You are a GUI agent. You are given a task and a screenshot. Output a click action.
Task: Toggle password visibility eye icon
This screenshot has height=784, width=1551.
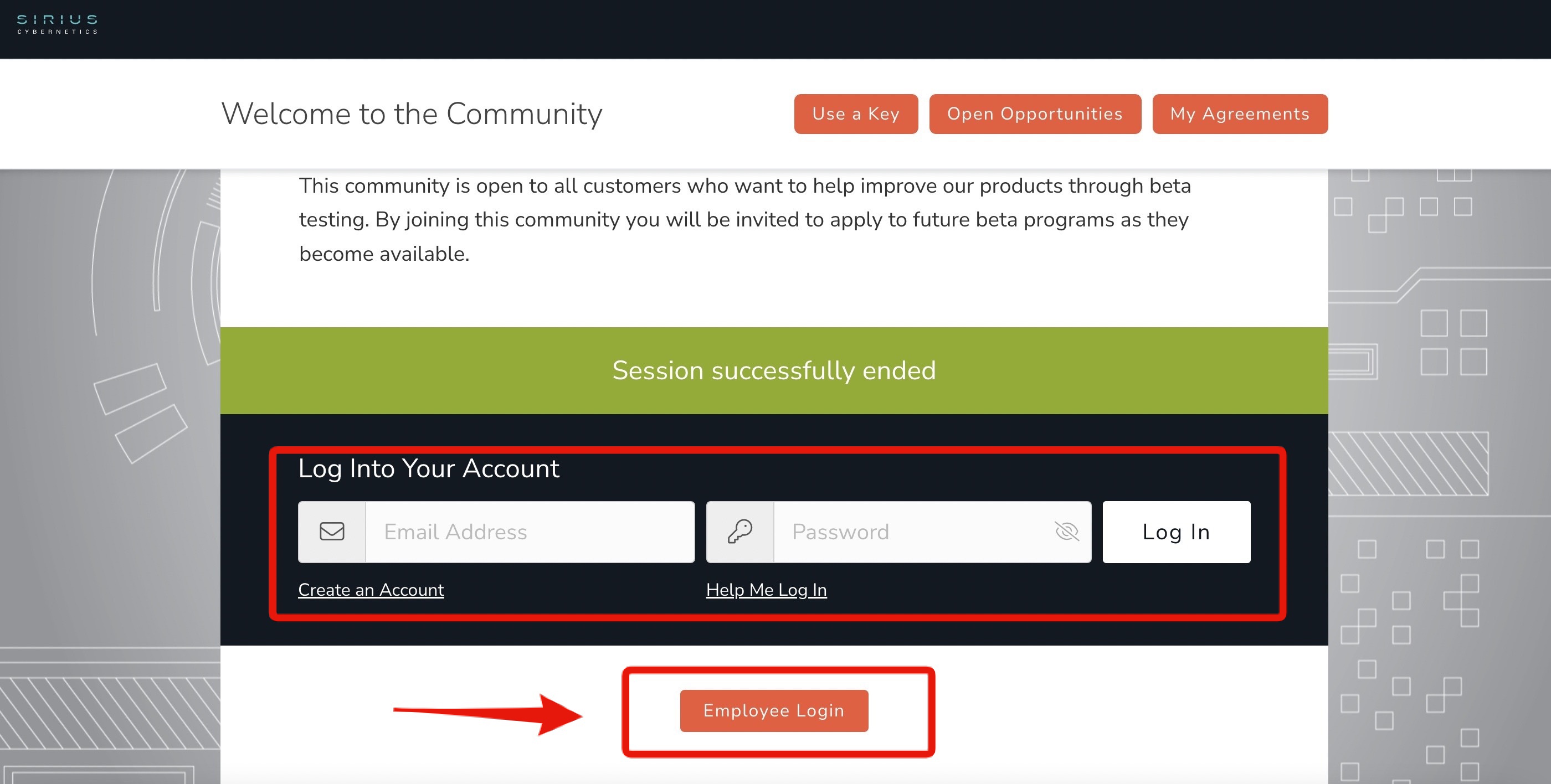[1066, 532]
